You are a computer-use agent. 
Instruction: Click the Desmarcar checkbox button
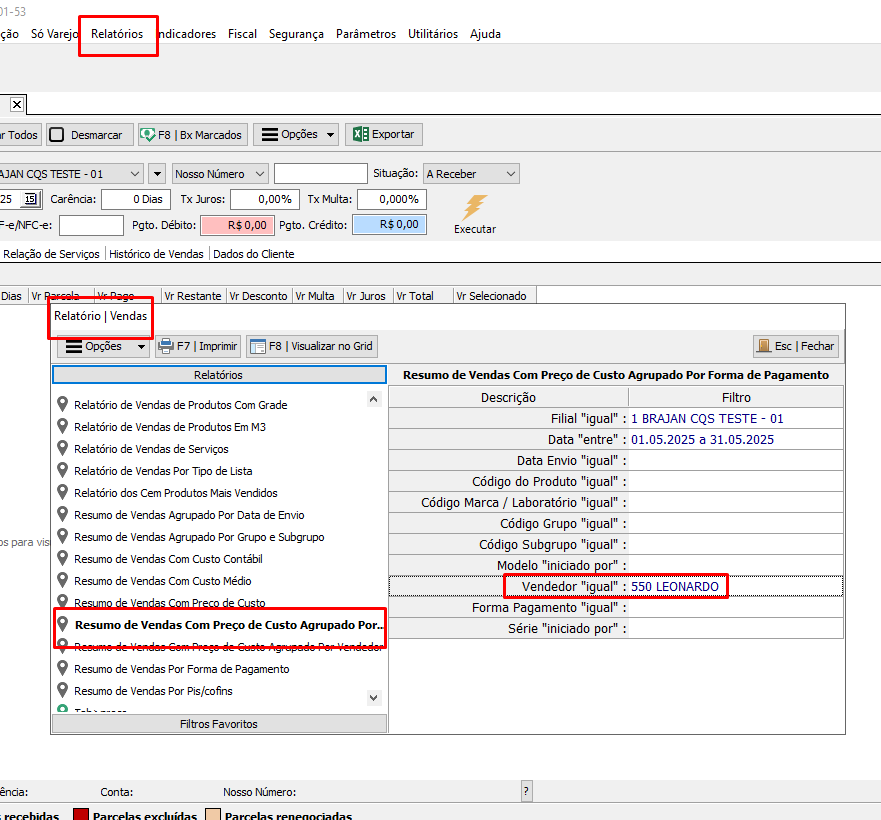tap(87, 134)
